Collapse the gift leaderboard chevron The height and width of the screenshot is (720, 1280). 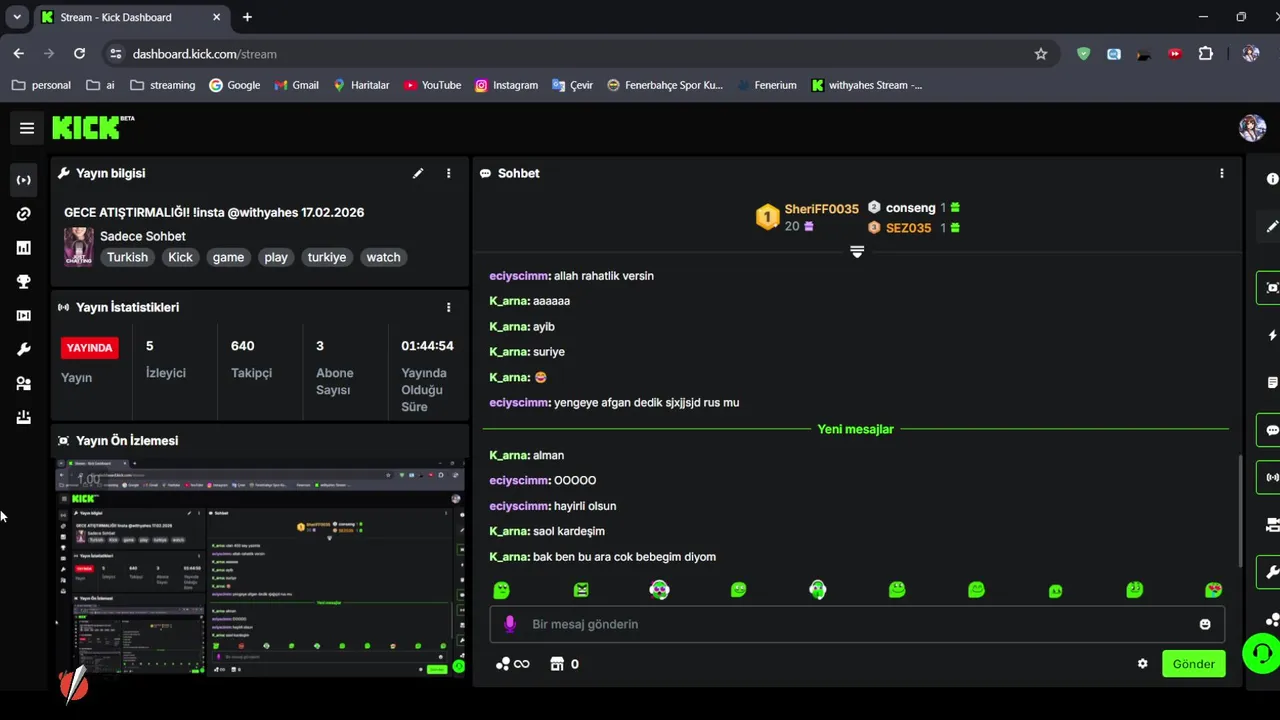(857, 252)
